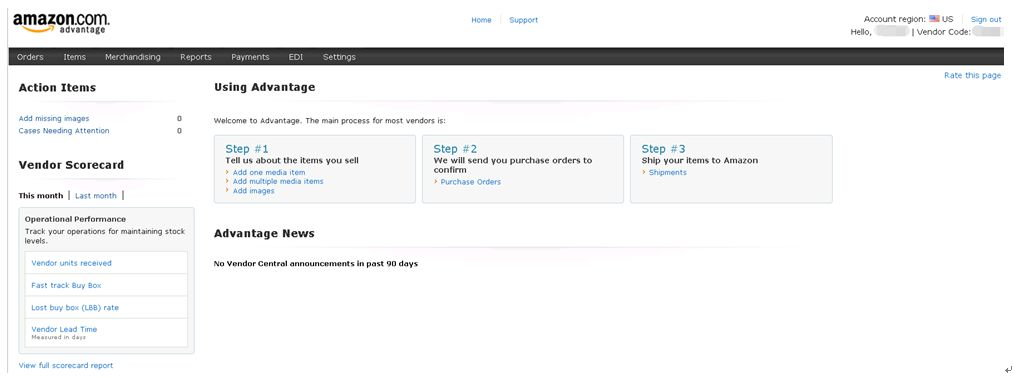Click the US flag account region icon
The height and width of the screenshot is (378, 1013).
934,19
